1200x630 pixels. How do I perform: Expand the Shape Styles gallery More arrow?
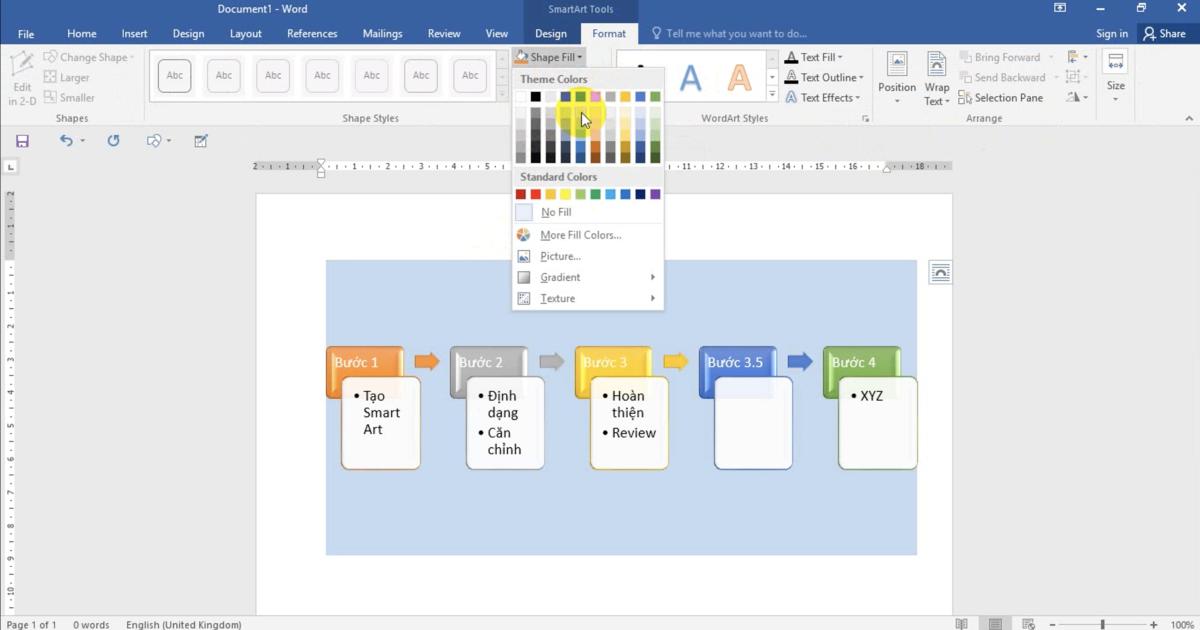(502, 94)
